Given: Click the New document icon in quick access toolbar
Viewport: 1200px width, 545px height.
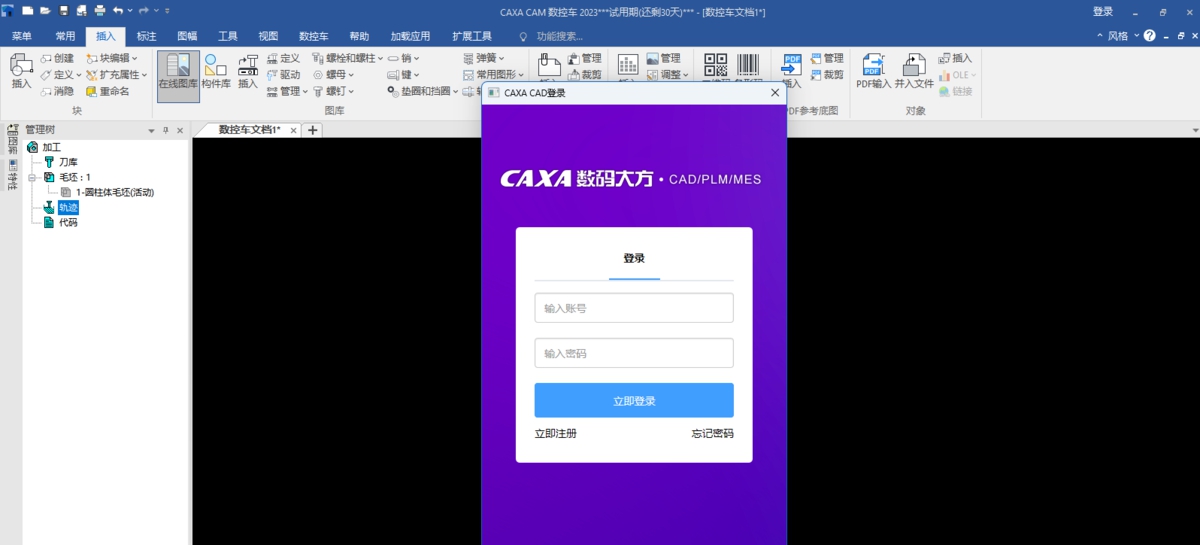Looking at the screenshot, I should click(x=27, y=10).
